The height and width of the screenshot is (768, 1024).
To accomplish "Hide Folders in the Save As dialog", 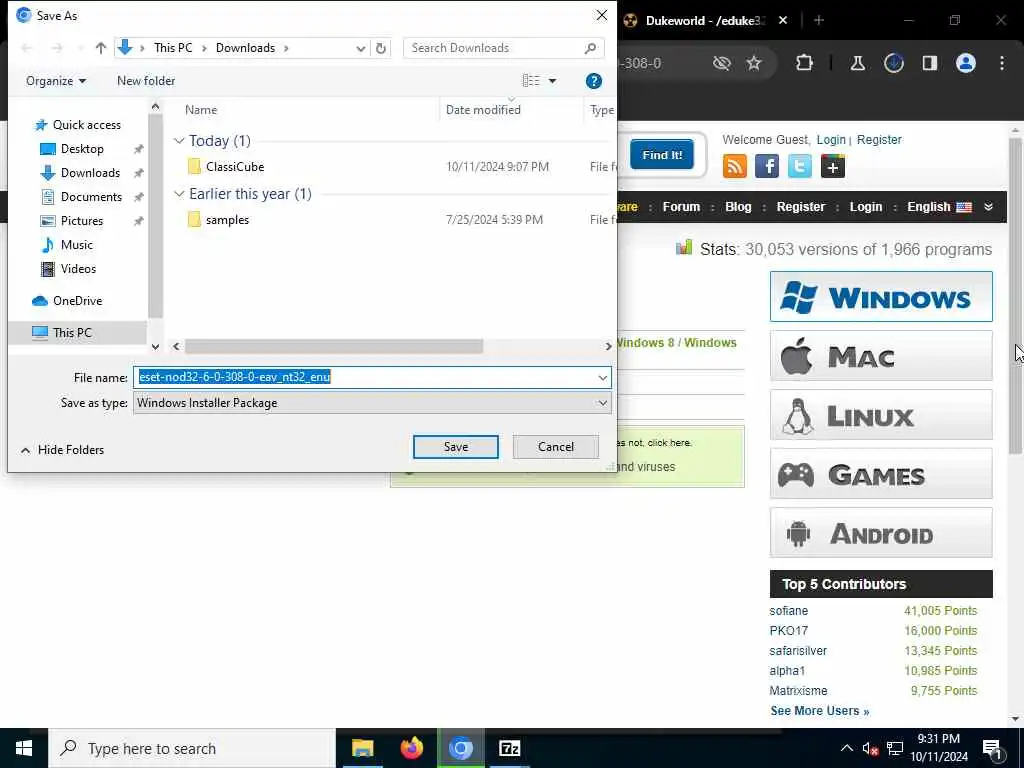I will pos(62,450).
